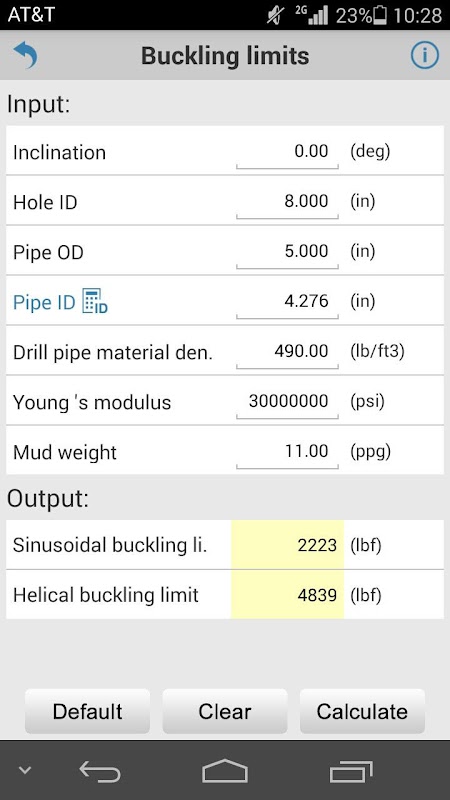450x800 pixels.
Task: Select the Helical buckling limit yellow result
Action: point(287,595)
